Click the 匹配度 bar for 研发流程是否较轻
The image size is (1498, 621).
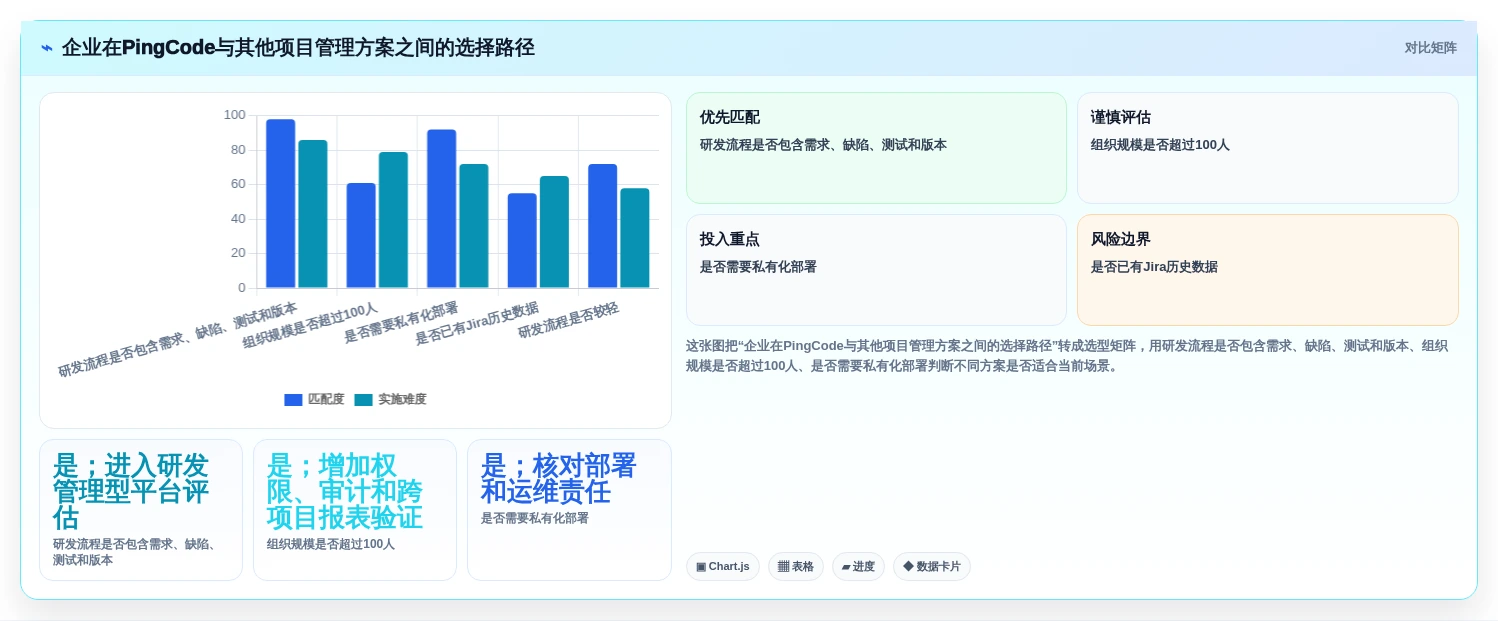tap(603, 226)
